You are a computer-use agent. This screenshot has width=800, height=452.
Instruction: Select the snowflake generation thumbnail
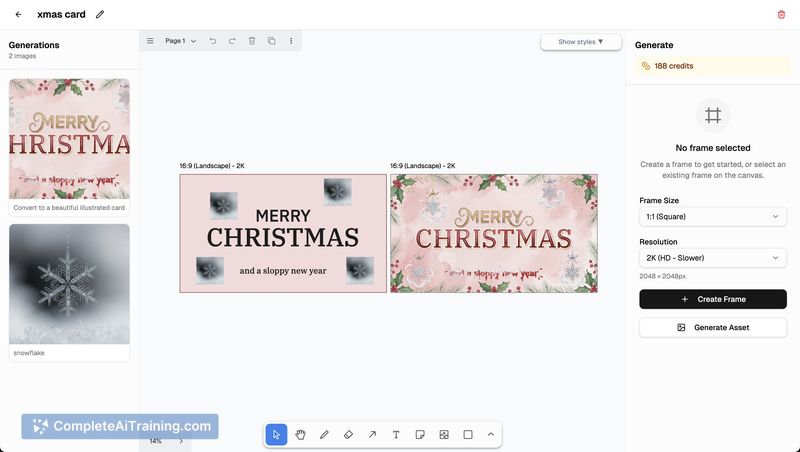click(x=69, y=284)
